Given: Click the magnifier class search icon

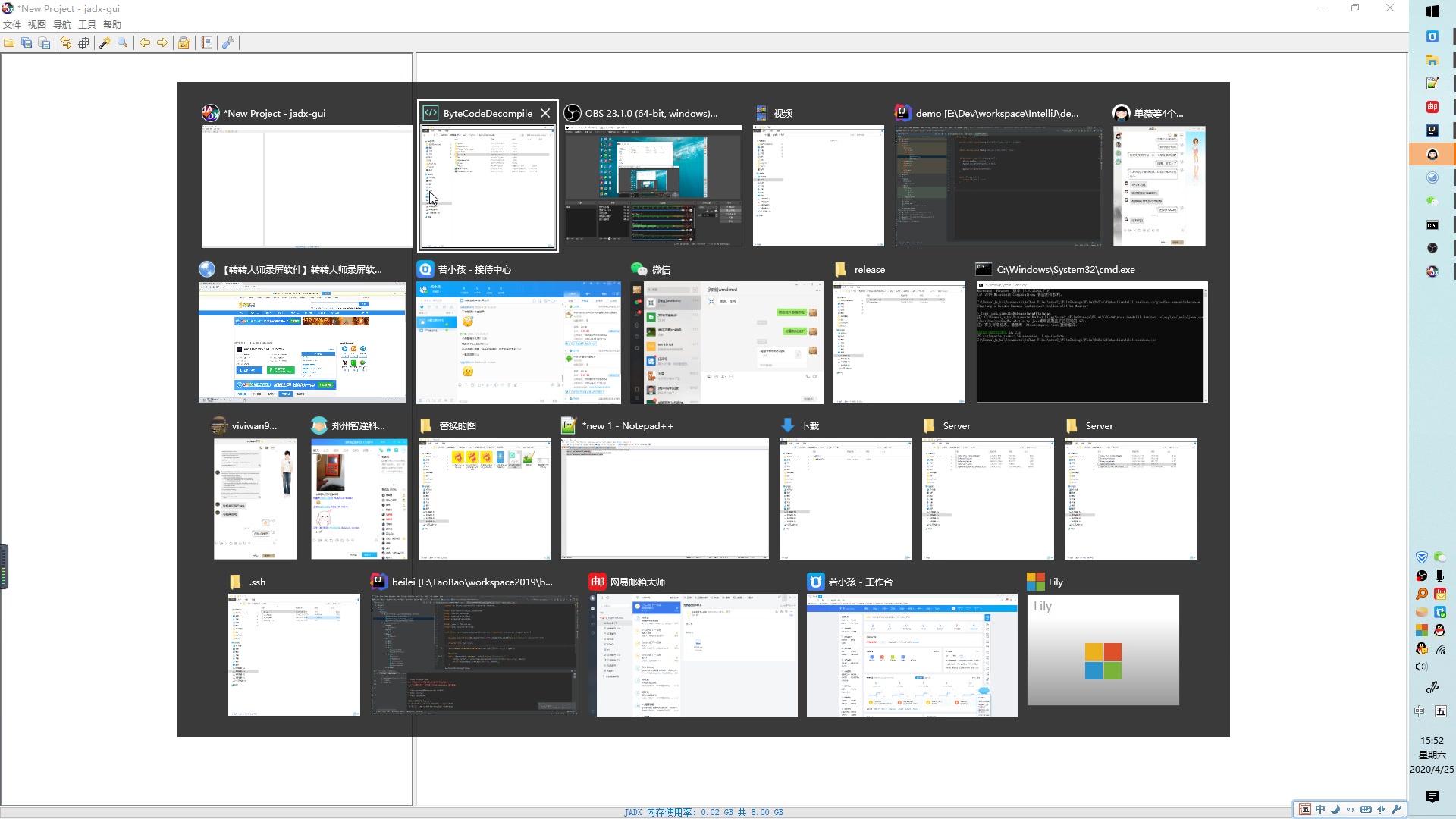Looking at the screenshot, I should [123, 43].
